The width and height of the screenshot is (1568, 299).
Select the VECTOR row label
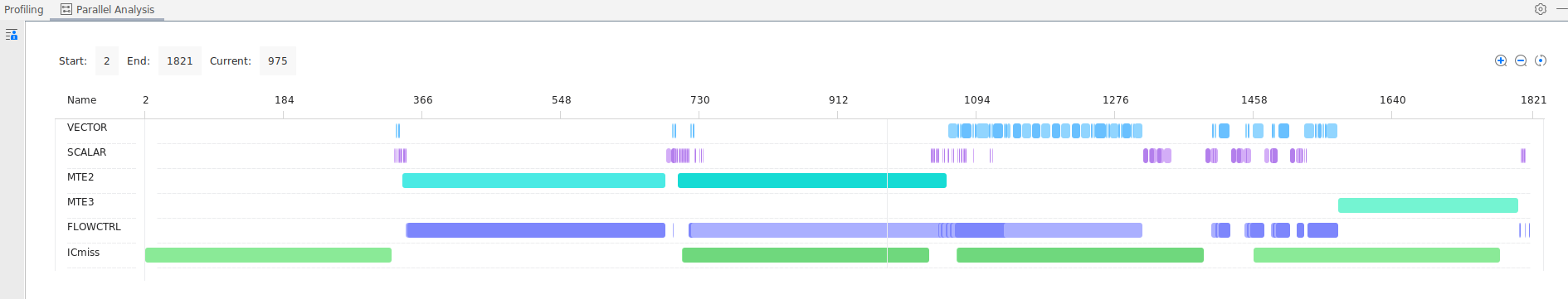[x=87, y=128]
